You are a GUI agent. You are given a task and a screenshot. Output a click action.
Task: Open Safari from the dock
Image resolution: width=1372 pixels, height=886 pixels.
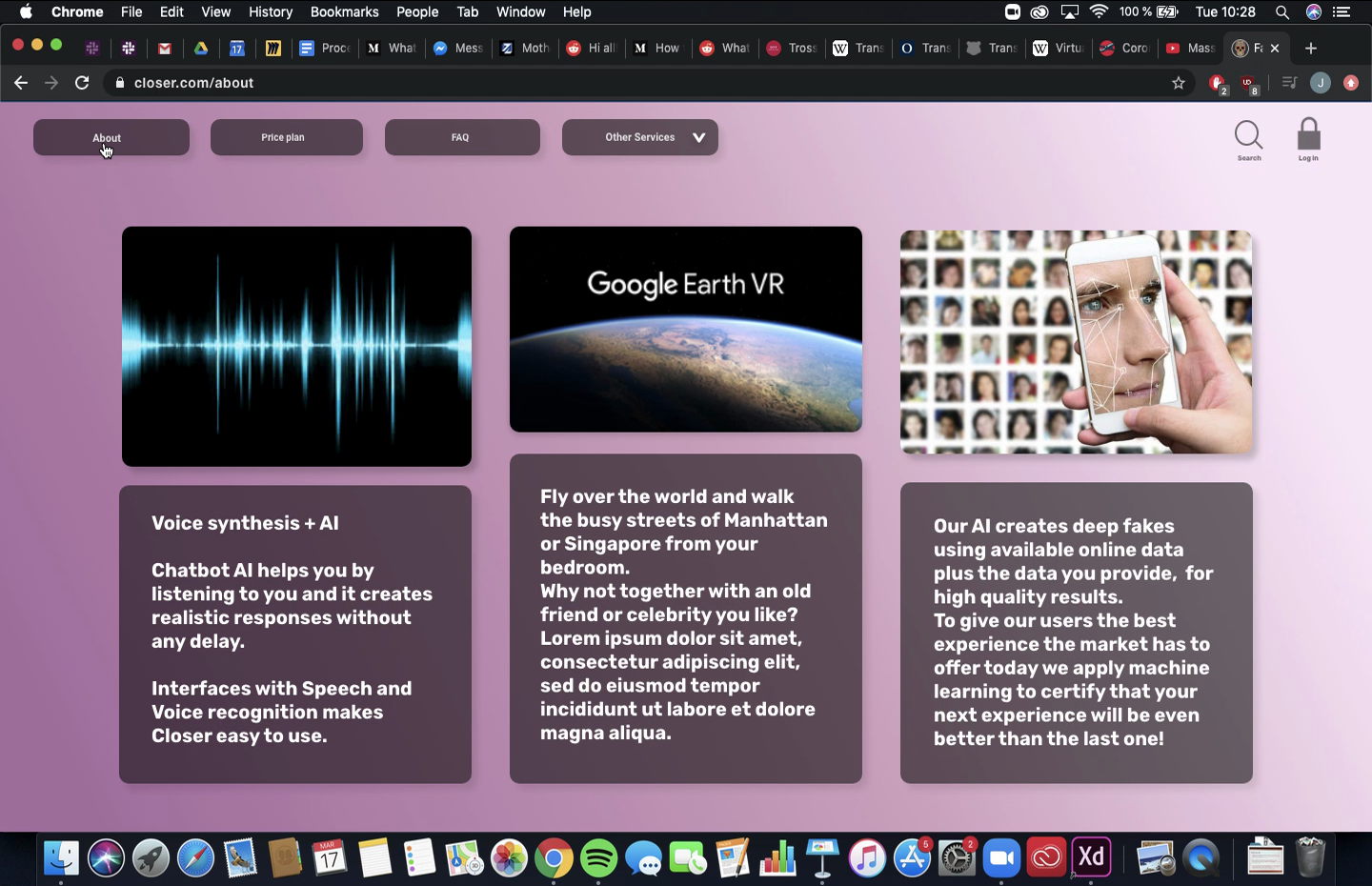pyautogui.click(x=195, y=858)
